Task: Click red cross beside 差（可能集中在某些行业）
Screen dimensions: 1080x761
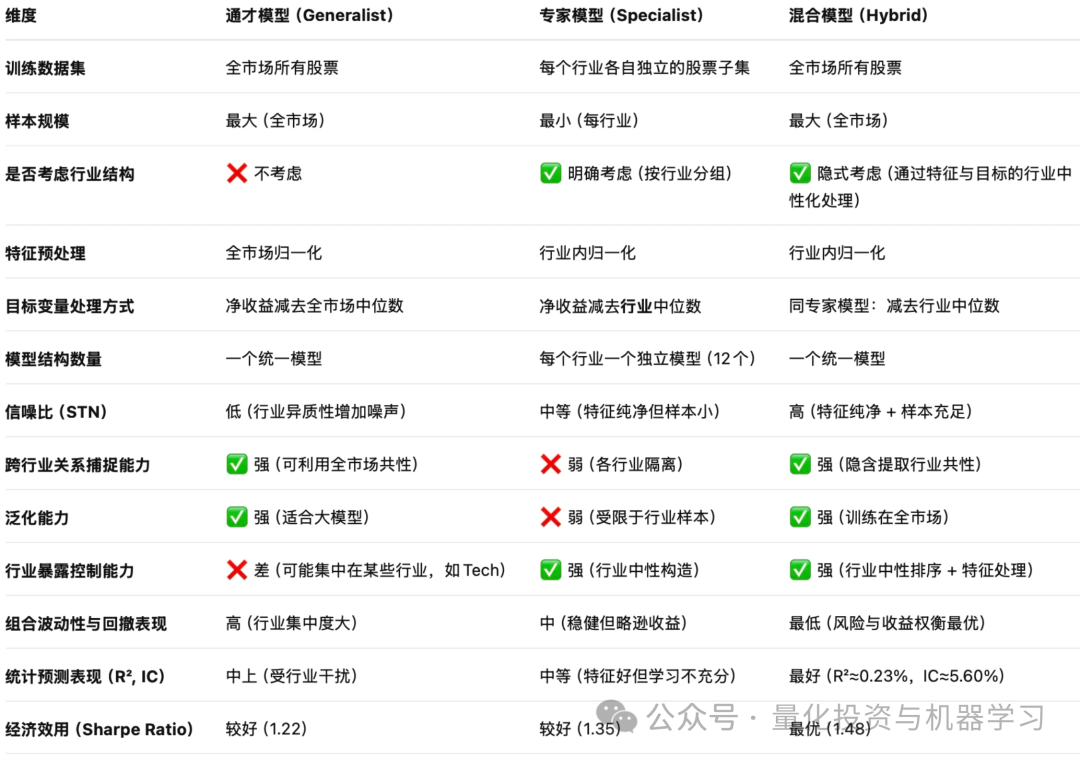Action: coord(236,570)
